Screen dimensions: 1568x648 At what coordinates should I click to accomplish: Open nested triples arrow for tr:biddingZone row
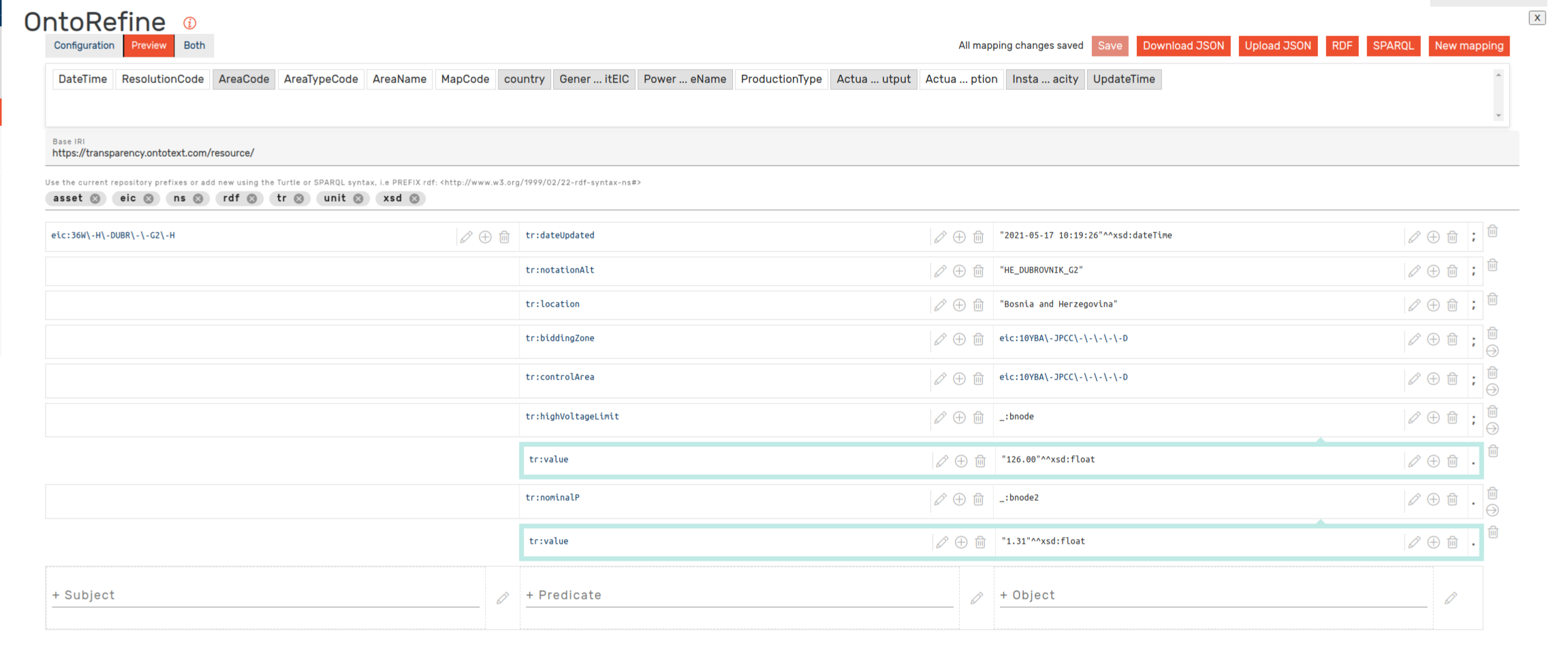1492,351
